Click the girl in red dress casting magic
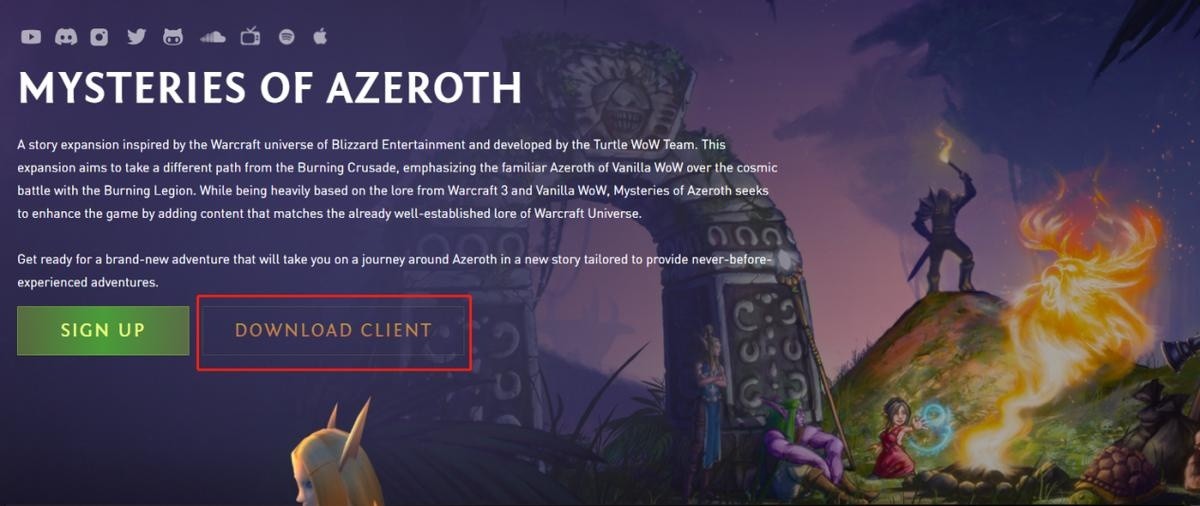 (x=897, y=436)
